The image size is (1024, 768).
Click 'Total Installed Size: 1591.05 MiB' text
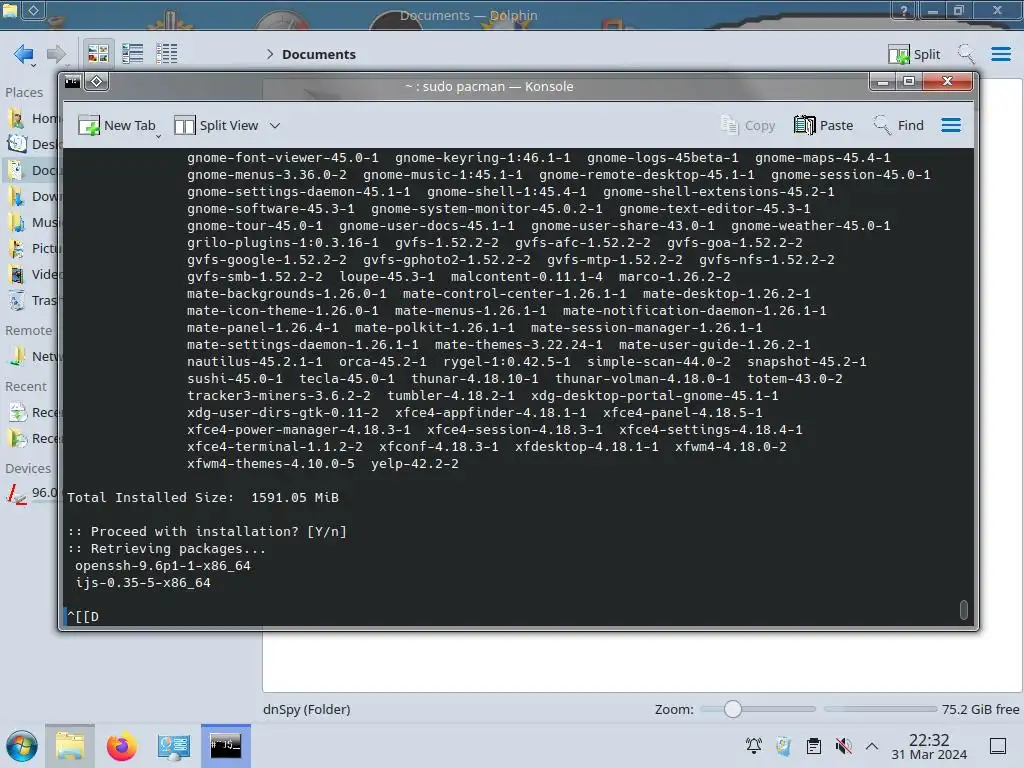[202, 498]
